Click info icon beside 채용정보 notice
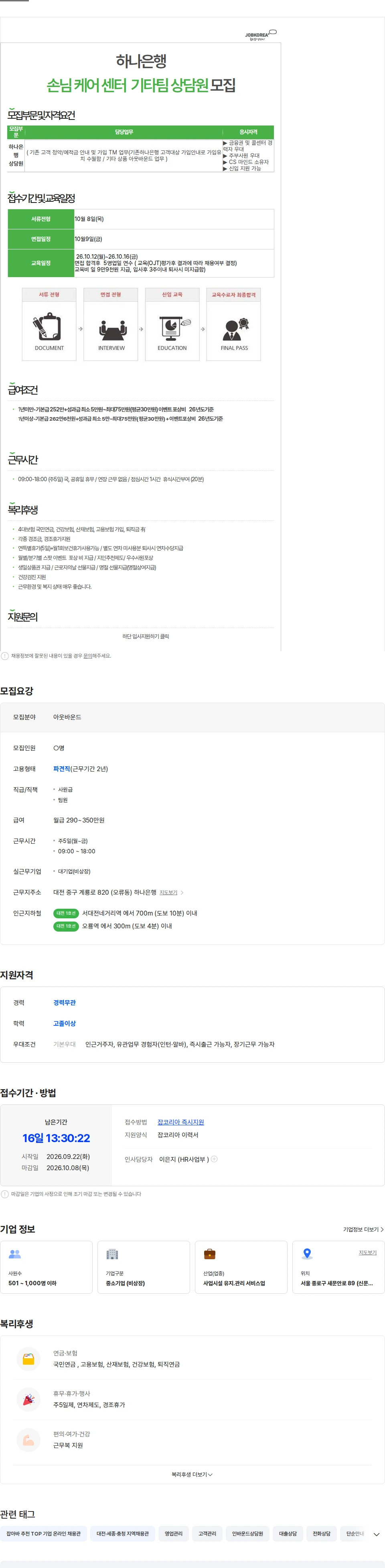 pos(5,656)
